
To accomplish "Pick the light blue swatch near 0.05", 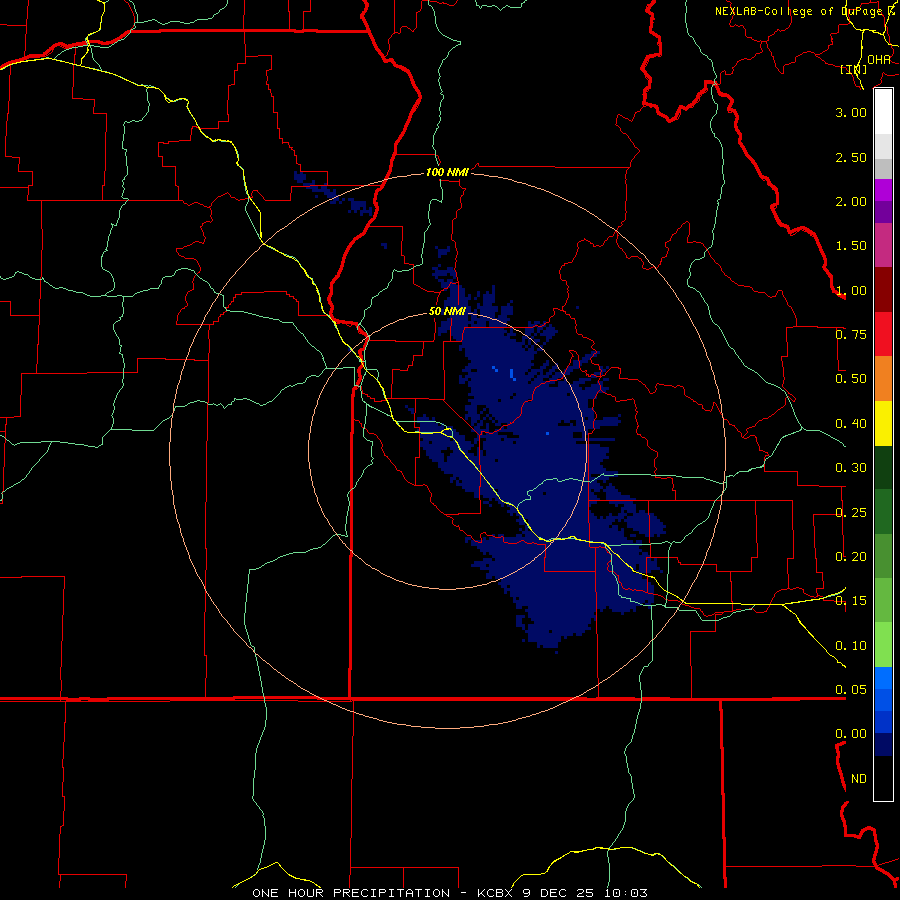I will [883, 678].
